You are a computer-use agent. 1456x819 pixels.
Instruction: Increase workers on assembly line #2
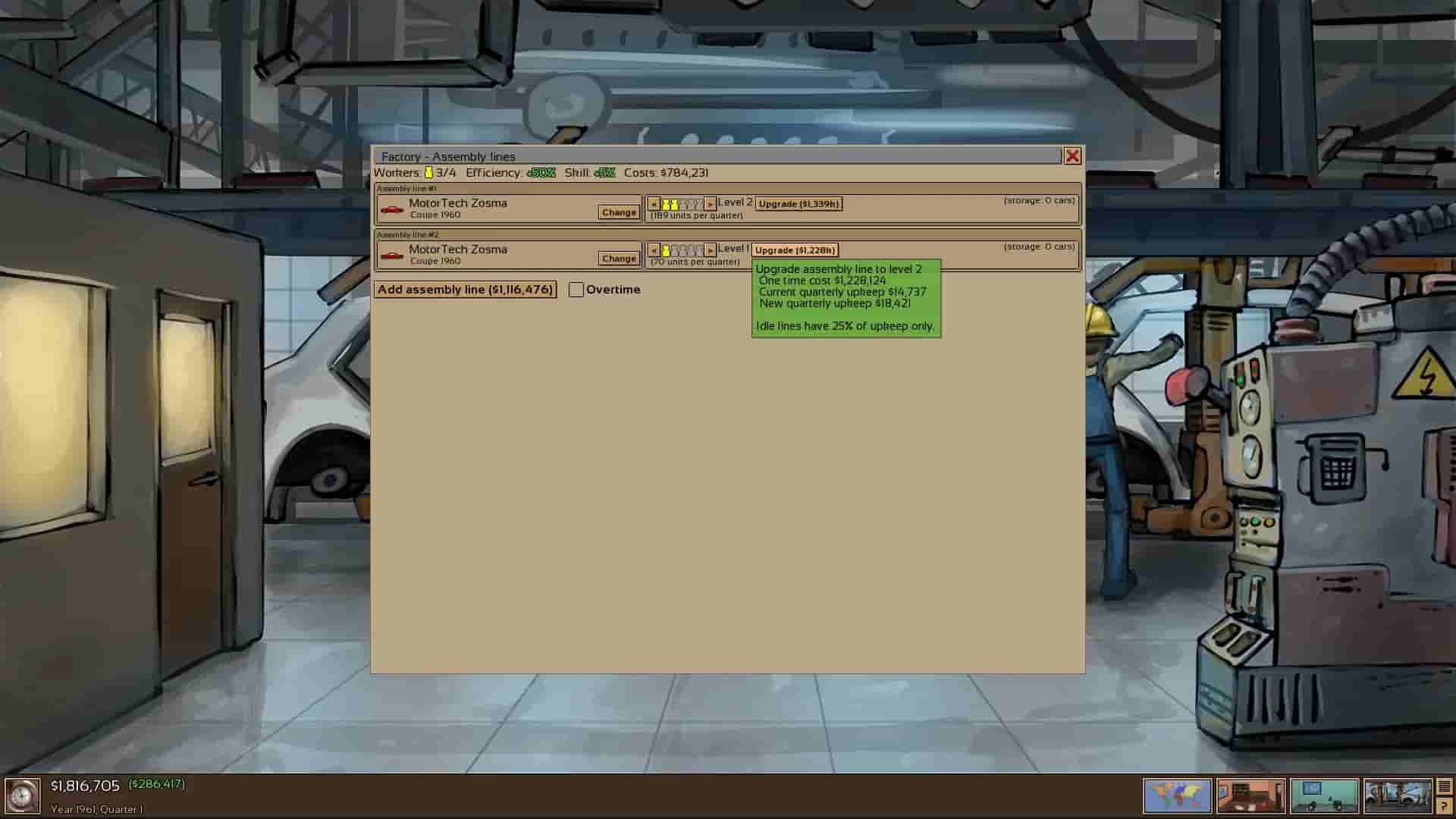(x=710, y=250)
